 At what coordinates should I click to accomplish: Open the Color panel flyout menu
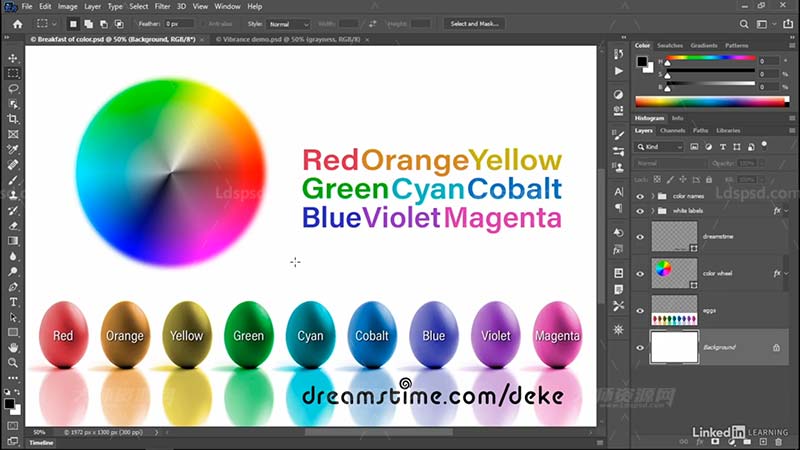pyautogui.click(x=792, y=45)
